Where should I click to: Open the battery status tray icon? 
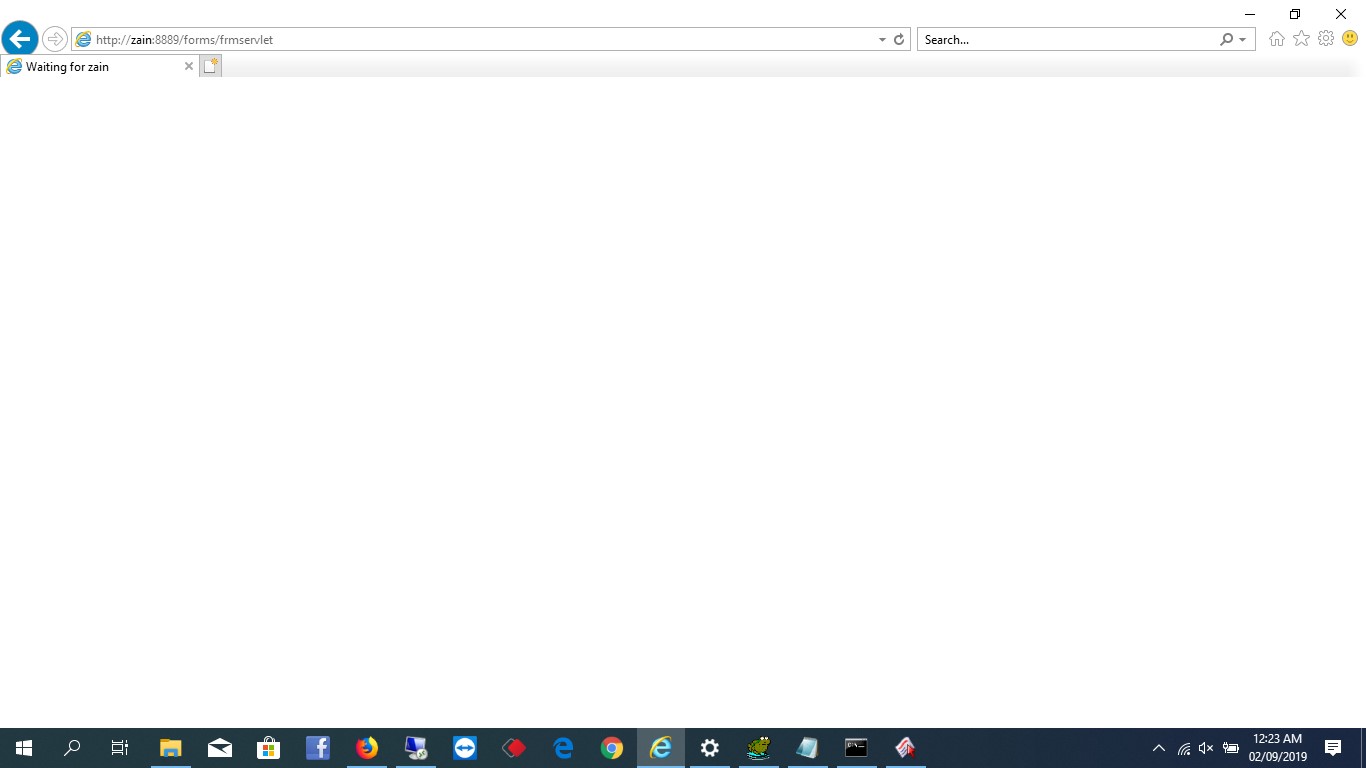click(1231, 748)
